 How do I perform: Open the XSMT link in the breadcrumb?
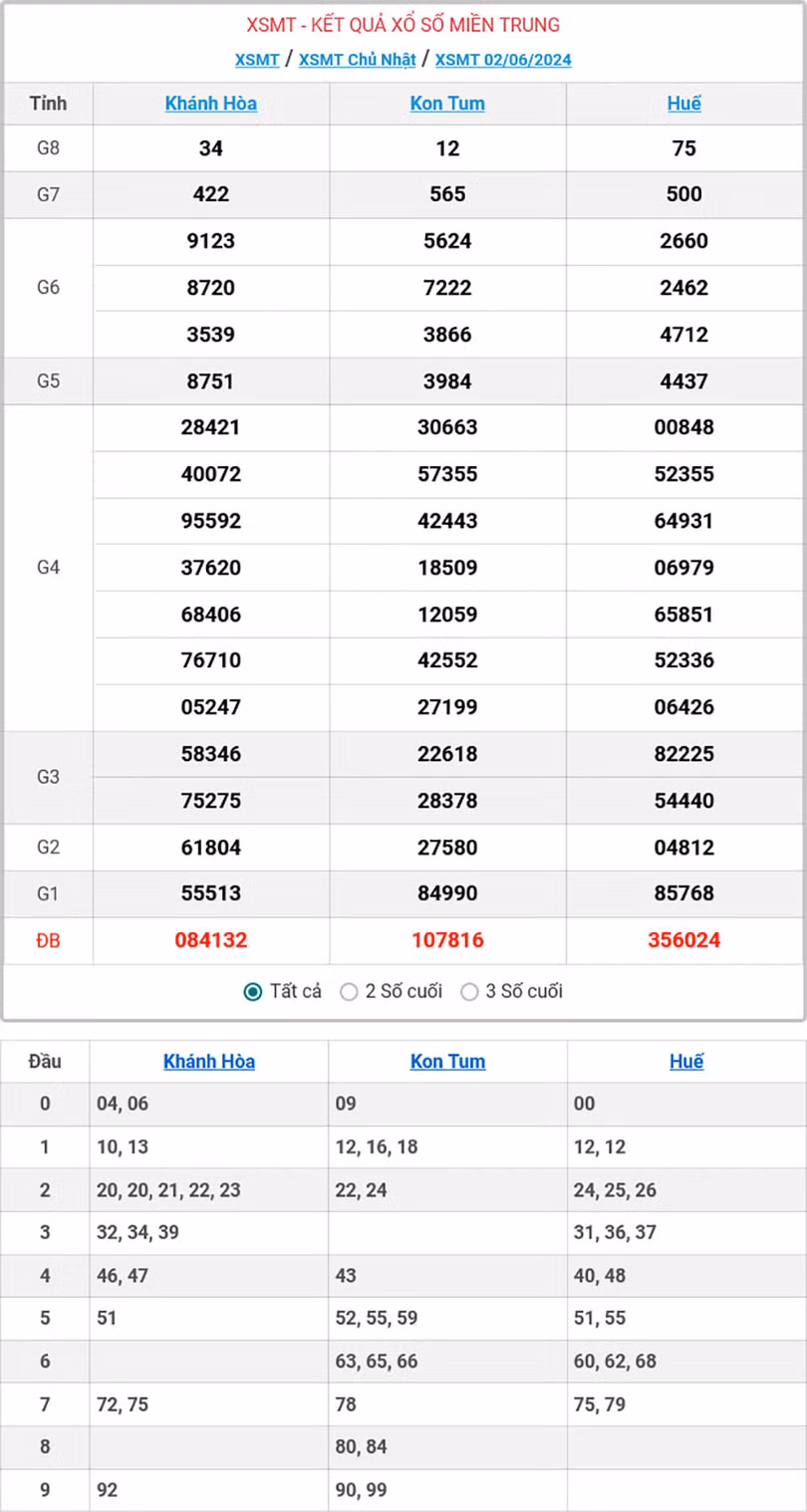point(256,60)
